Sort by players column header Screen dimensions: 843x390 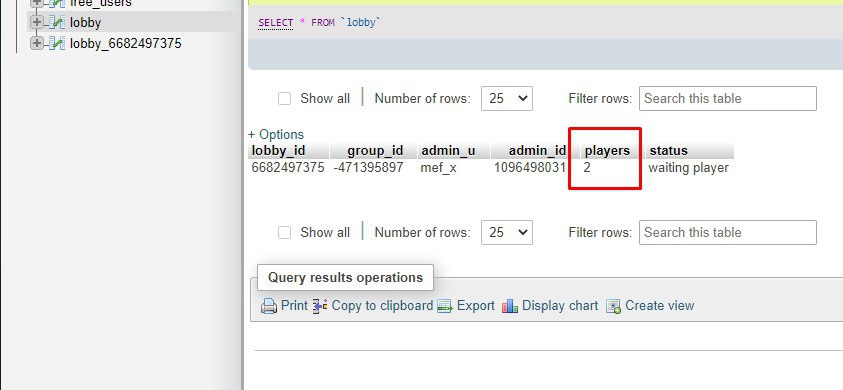click(607, 151)
